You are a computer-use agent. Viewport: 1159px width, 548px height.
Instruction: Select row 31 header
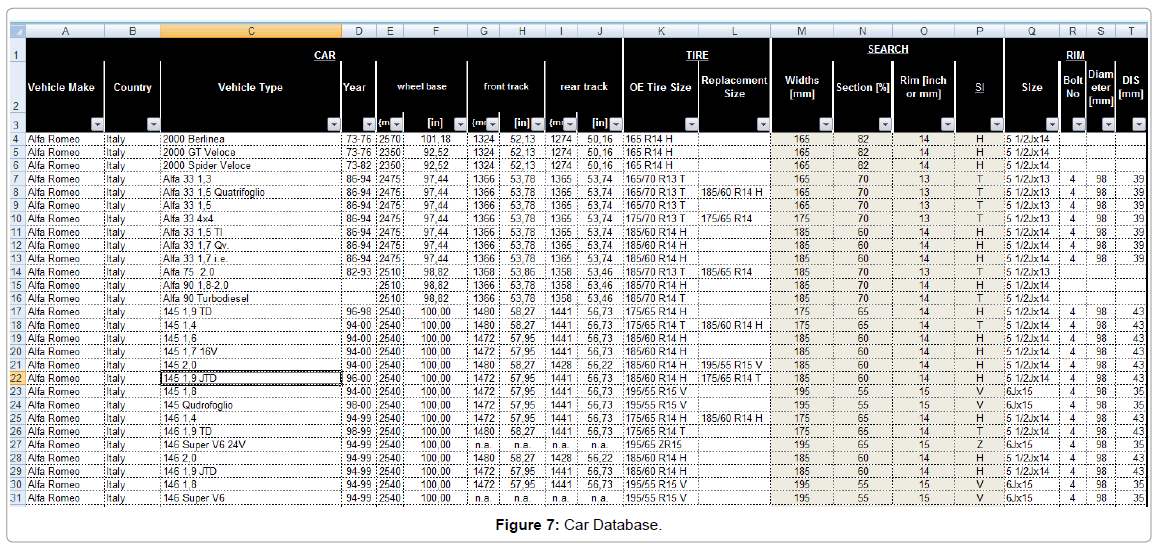17,498
